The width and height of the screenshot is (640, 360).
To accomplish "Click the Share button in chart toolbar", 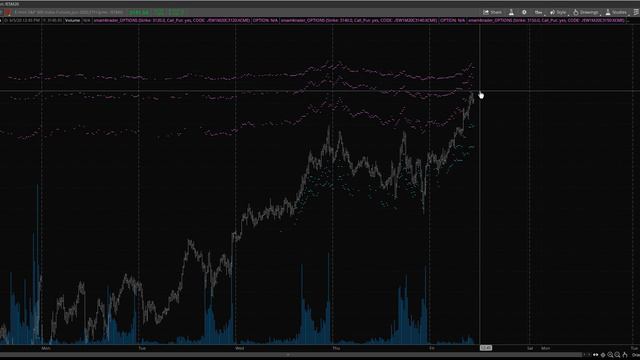I will click(492, 12).
